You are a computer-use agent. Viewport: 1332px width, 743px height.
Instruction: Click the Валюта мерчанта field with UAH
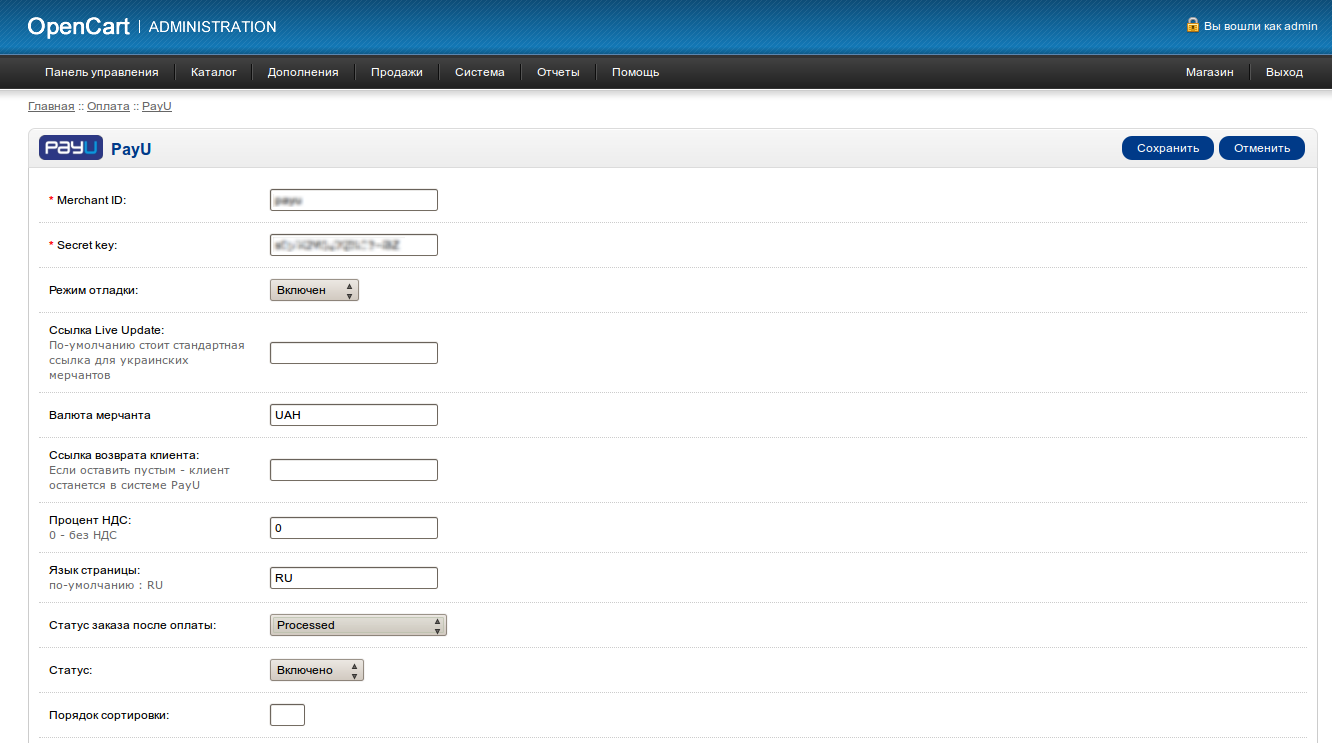pyautogui.click(x=354, y=415)
